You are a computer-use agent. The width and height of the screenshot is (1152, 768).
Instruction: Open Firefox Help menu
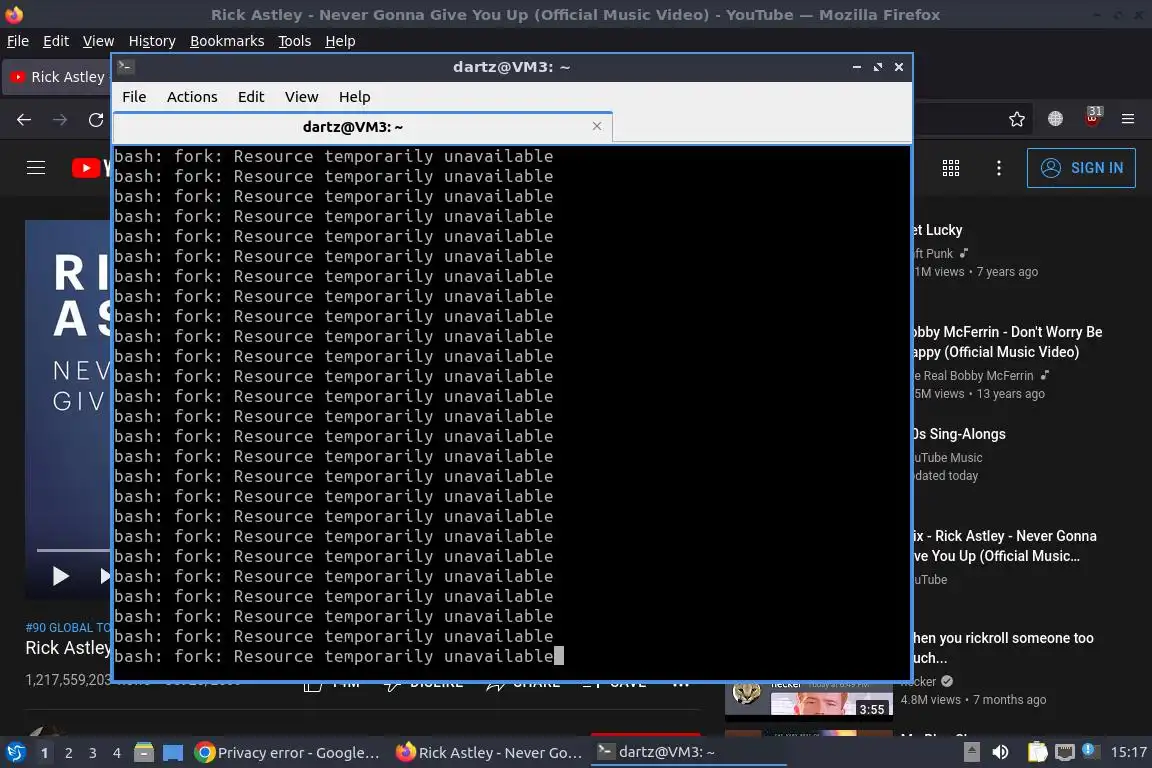click(340, 41)
